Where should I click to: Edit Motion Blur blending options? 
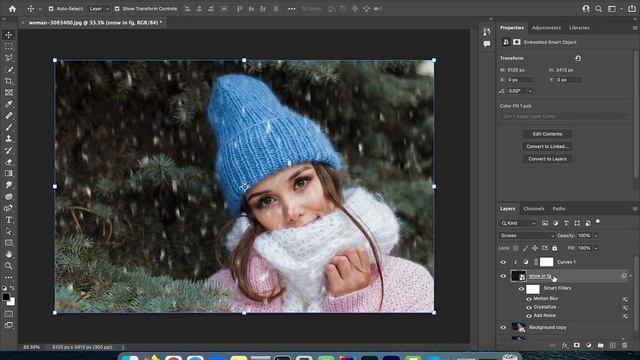pos(625,299)
